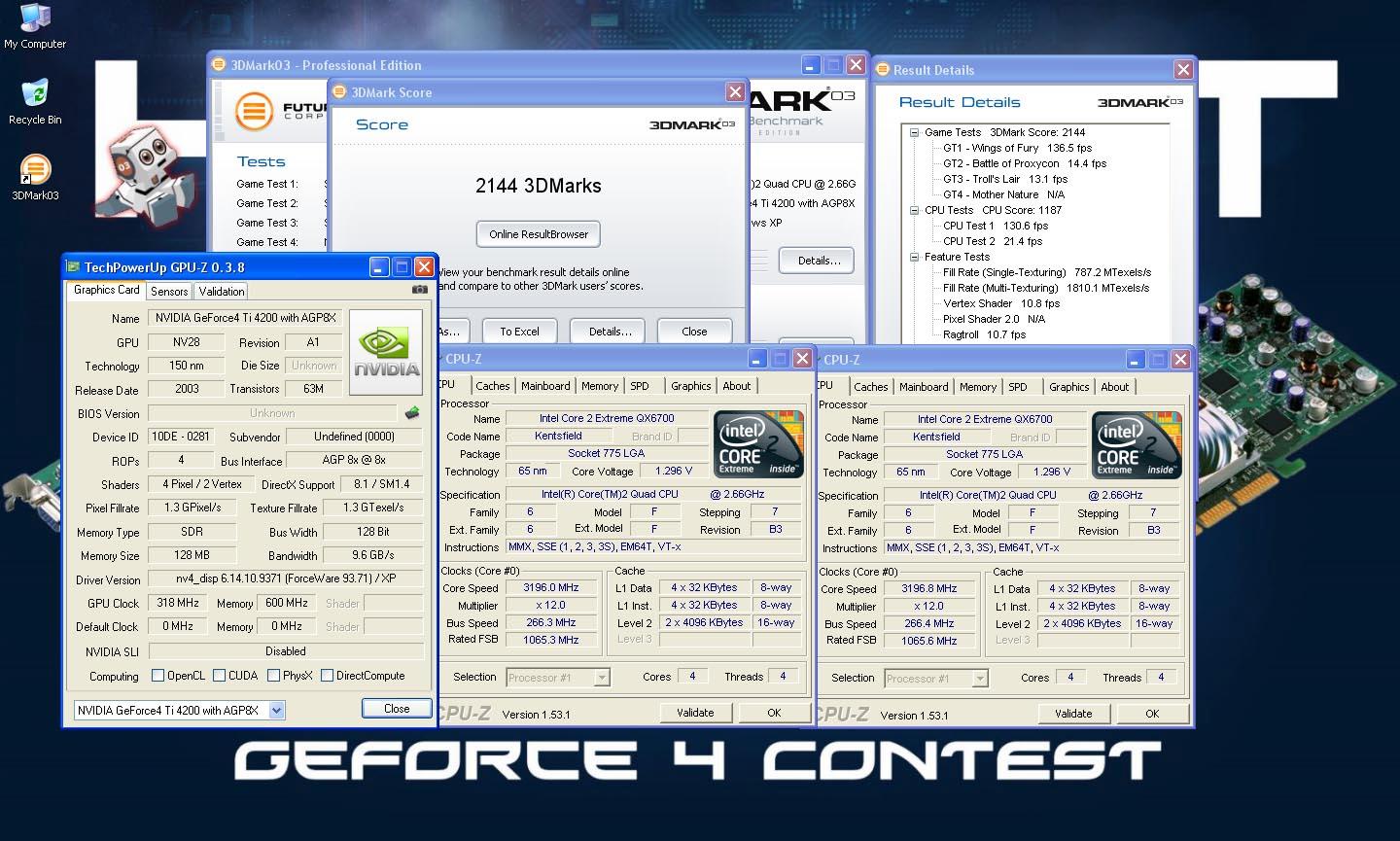Select Fill Rate (Single-Texturing) result row
Screen dimensions: 1400x841
(x=1047, y=272)
